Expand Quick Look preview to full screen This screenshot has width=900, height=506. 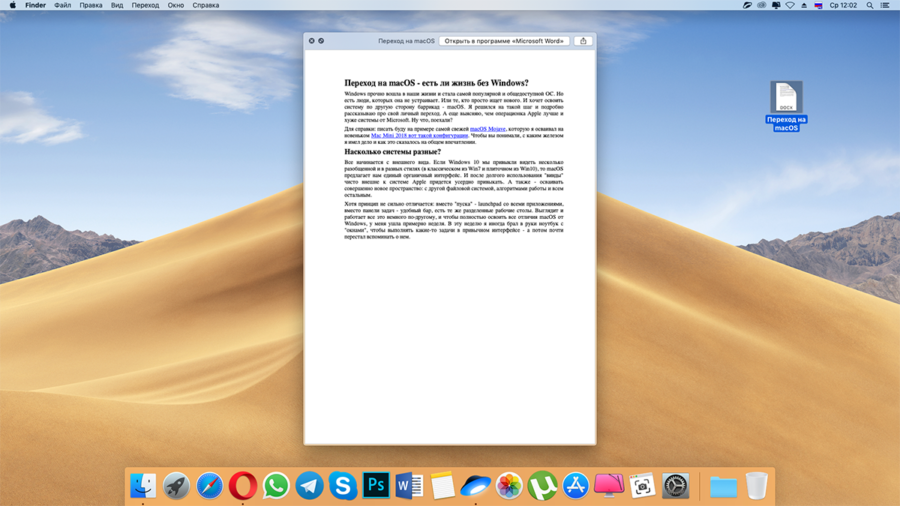(x=321, y=41)
